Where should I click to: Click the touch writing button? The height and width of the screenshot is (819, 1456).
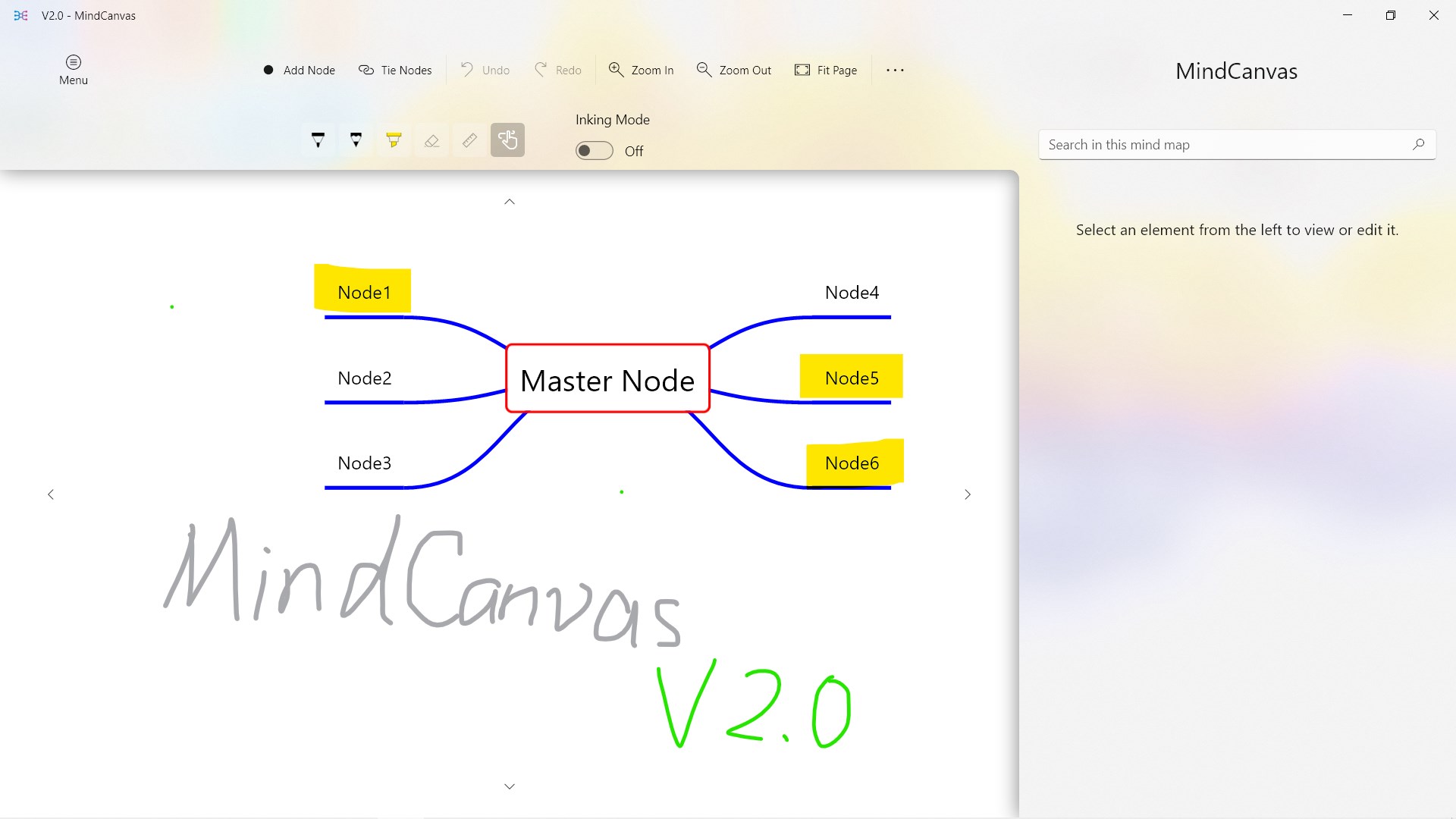coord(507,140)
